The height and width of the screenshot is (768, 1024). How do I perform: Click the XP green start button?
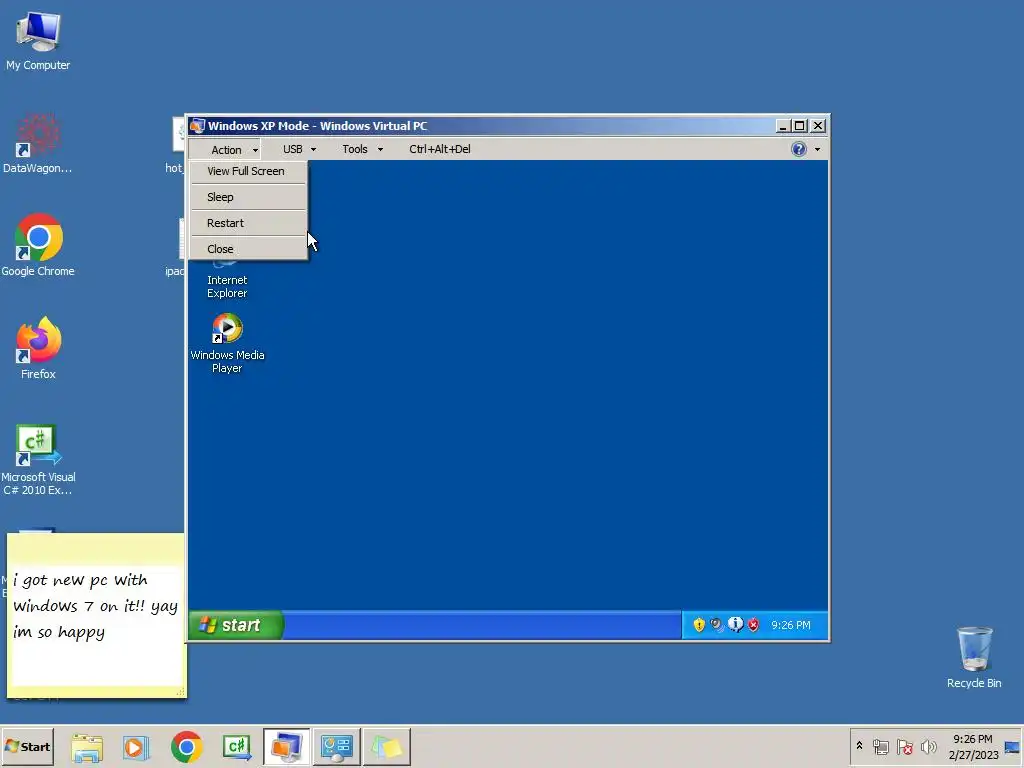pos(236,625)
